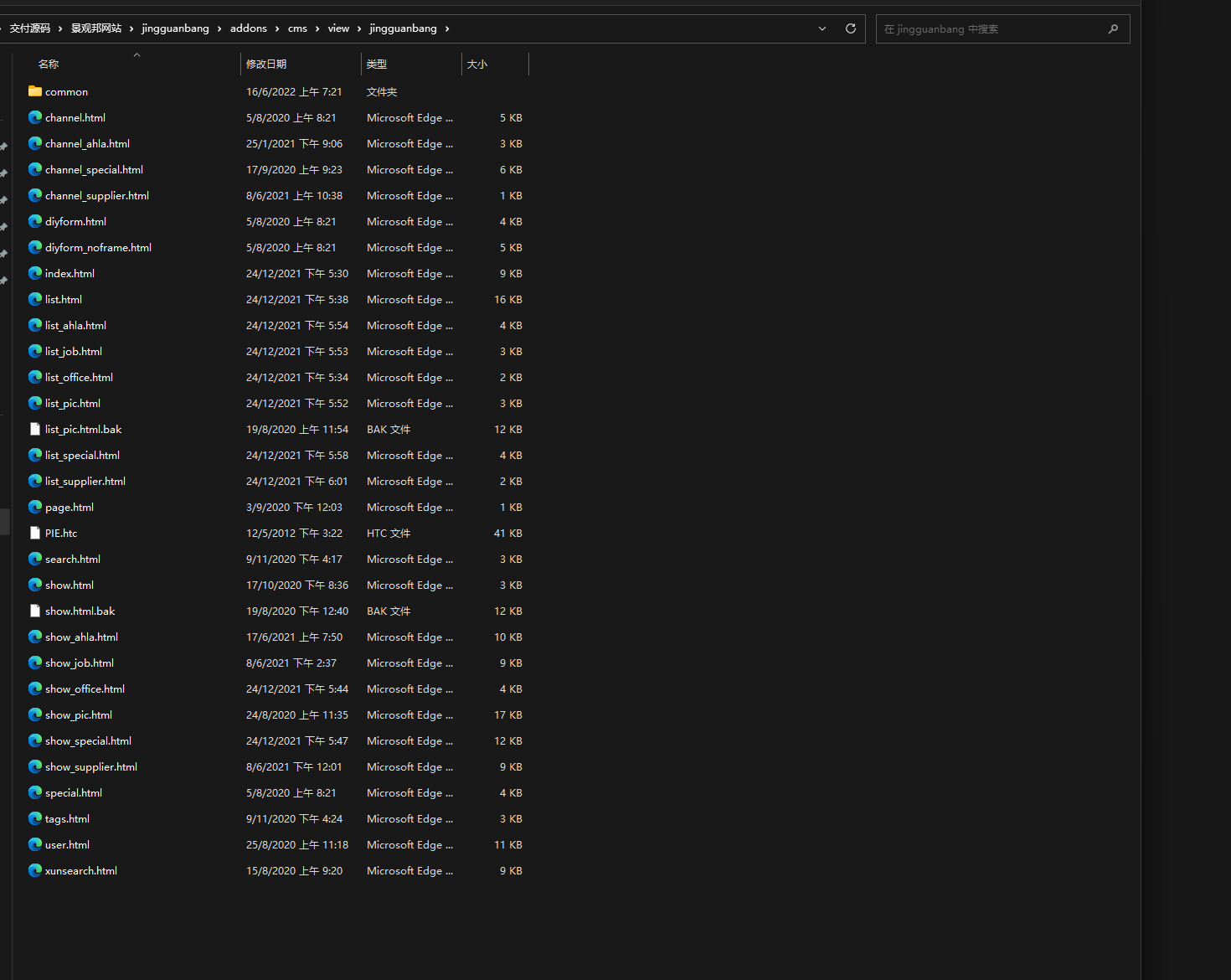
Task: Expand the chevron after cms in path
Action: click(317, 28)
